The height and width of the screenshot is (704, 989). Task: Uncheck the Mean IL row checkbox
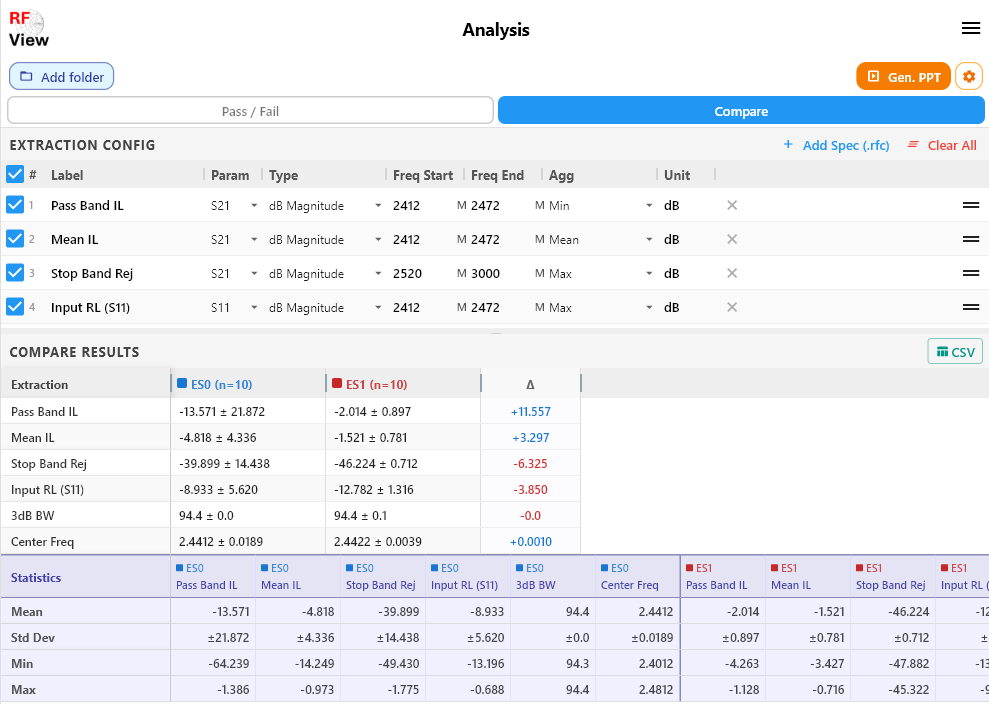click(x=15, y=238)
